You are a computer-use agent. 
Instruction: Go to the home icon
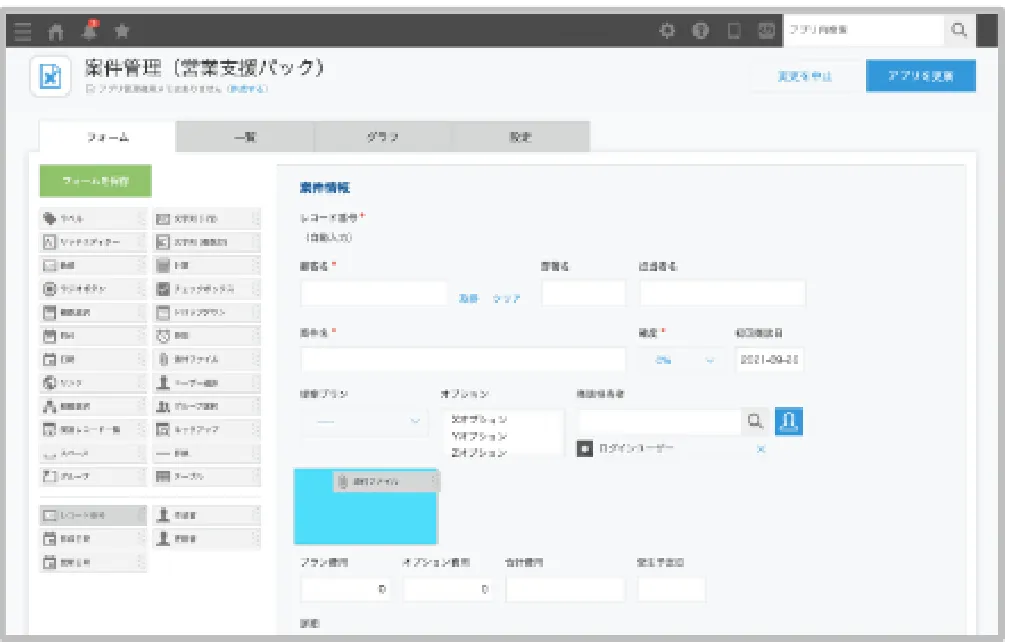[x=55, y=31]
